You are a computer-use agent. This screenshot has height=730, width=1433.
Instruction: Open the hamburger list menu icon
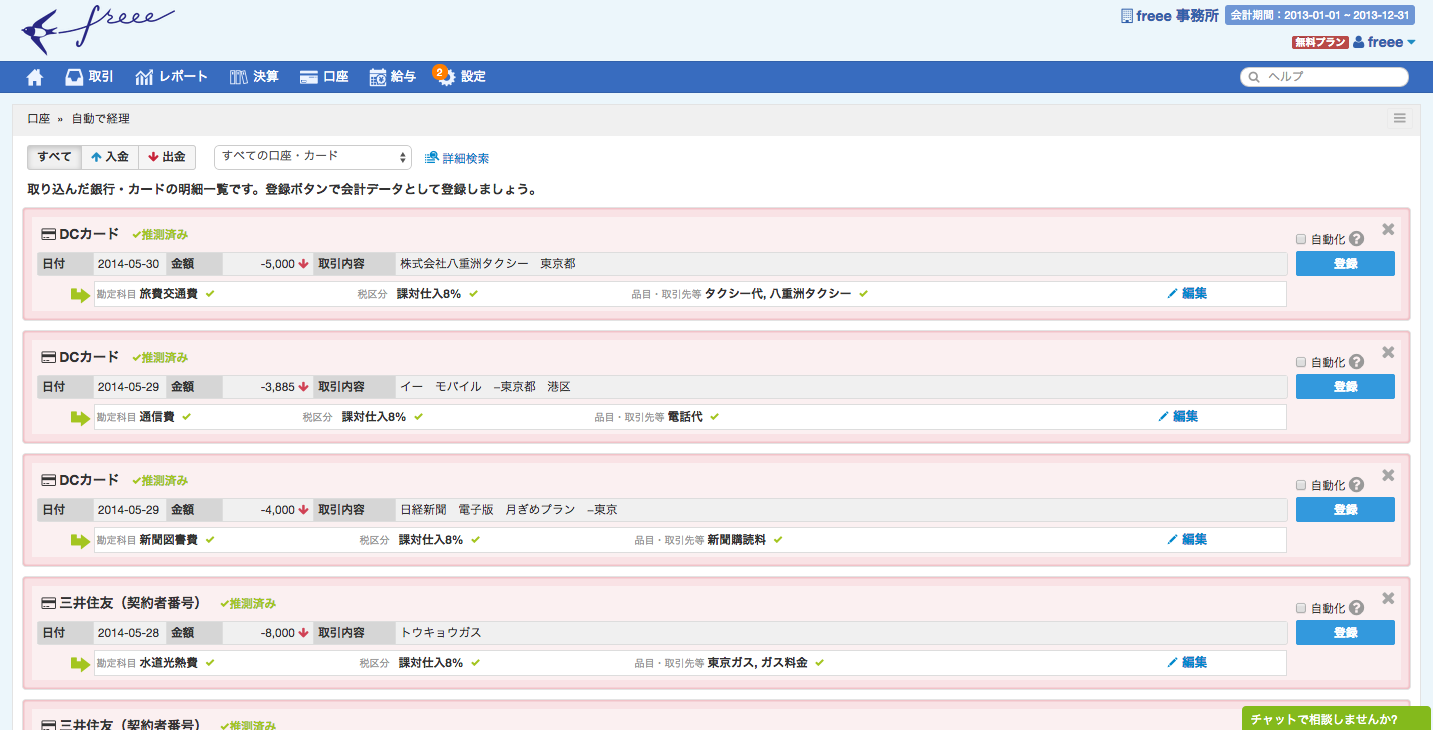(x=1400, y=118)
